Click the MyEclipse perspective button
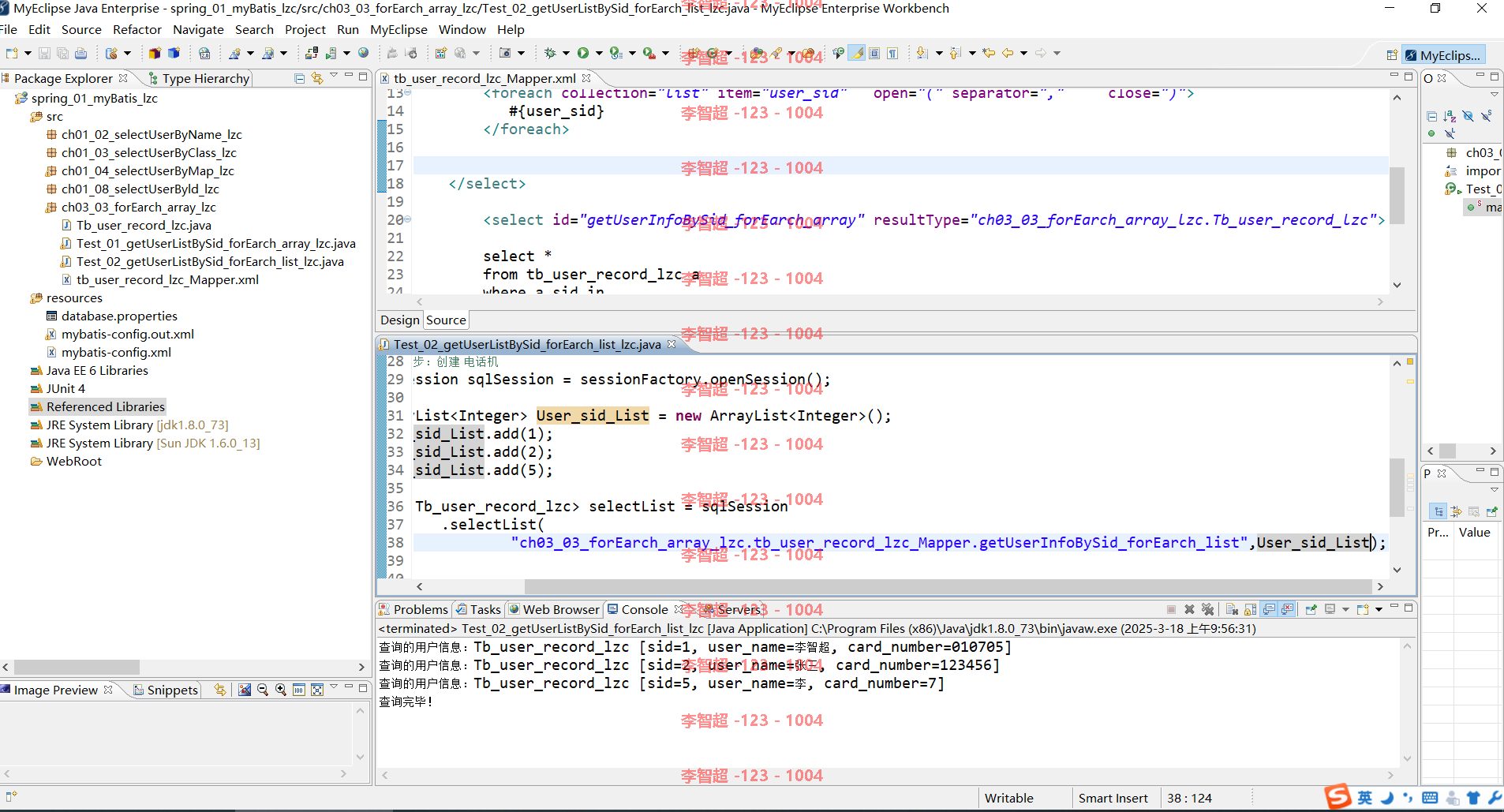 pos(1443,55)
